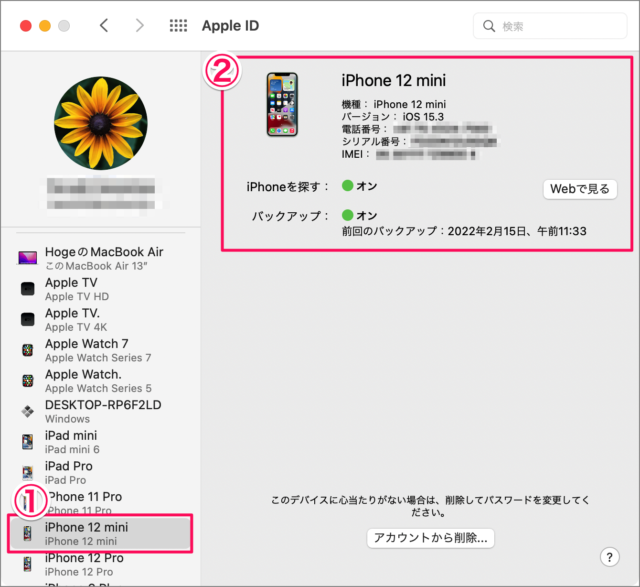640x587 pixels.
Task: Click アカウントから削除 button
Action: point(430,538)
